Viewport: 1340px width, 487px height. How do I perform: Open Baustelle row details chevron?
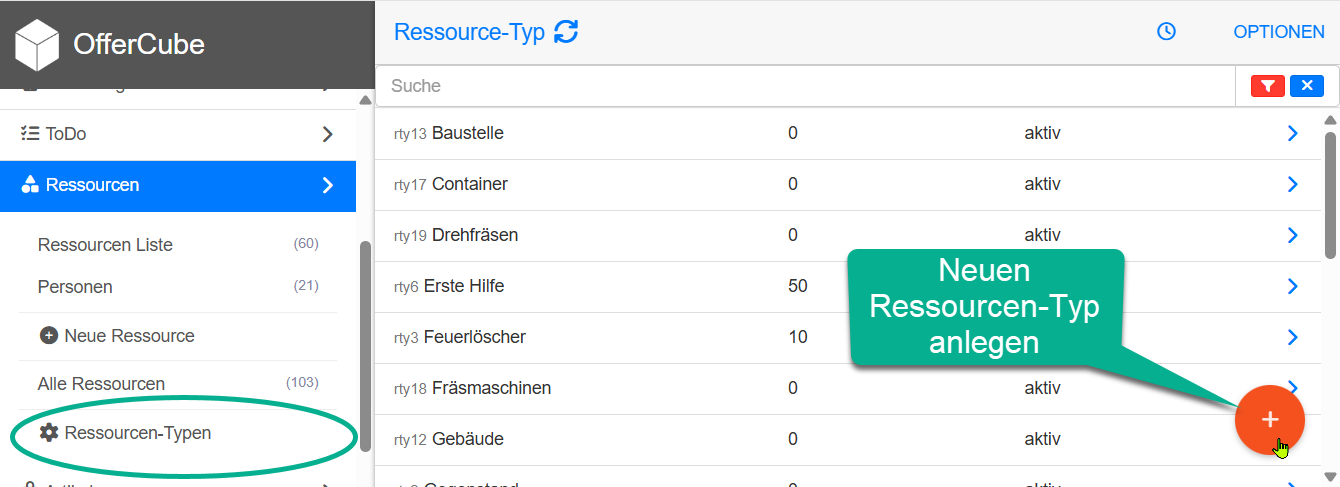[x=1292, y=133]
